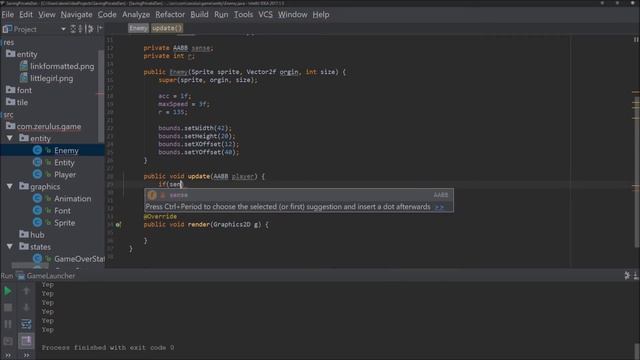Select littlegirl.png file
The height and width of the screenshot is (360, 640).
coord(51,78)
